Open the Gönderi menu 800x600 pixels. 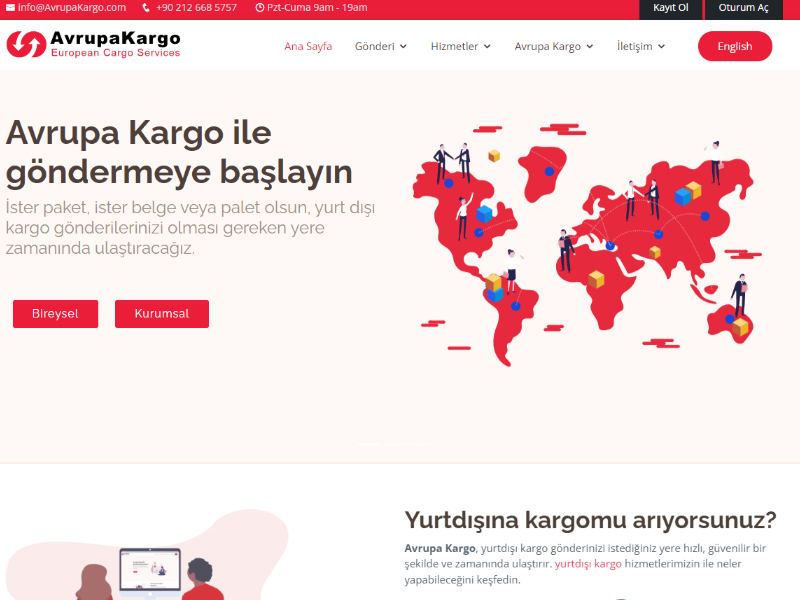coord(375,46)
